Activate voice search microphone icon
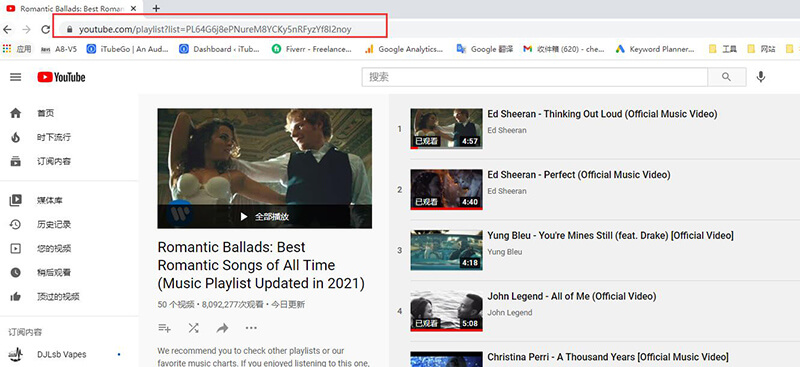The width and height of the screenshot is (800, 367). point(761,77)
